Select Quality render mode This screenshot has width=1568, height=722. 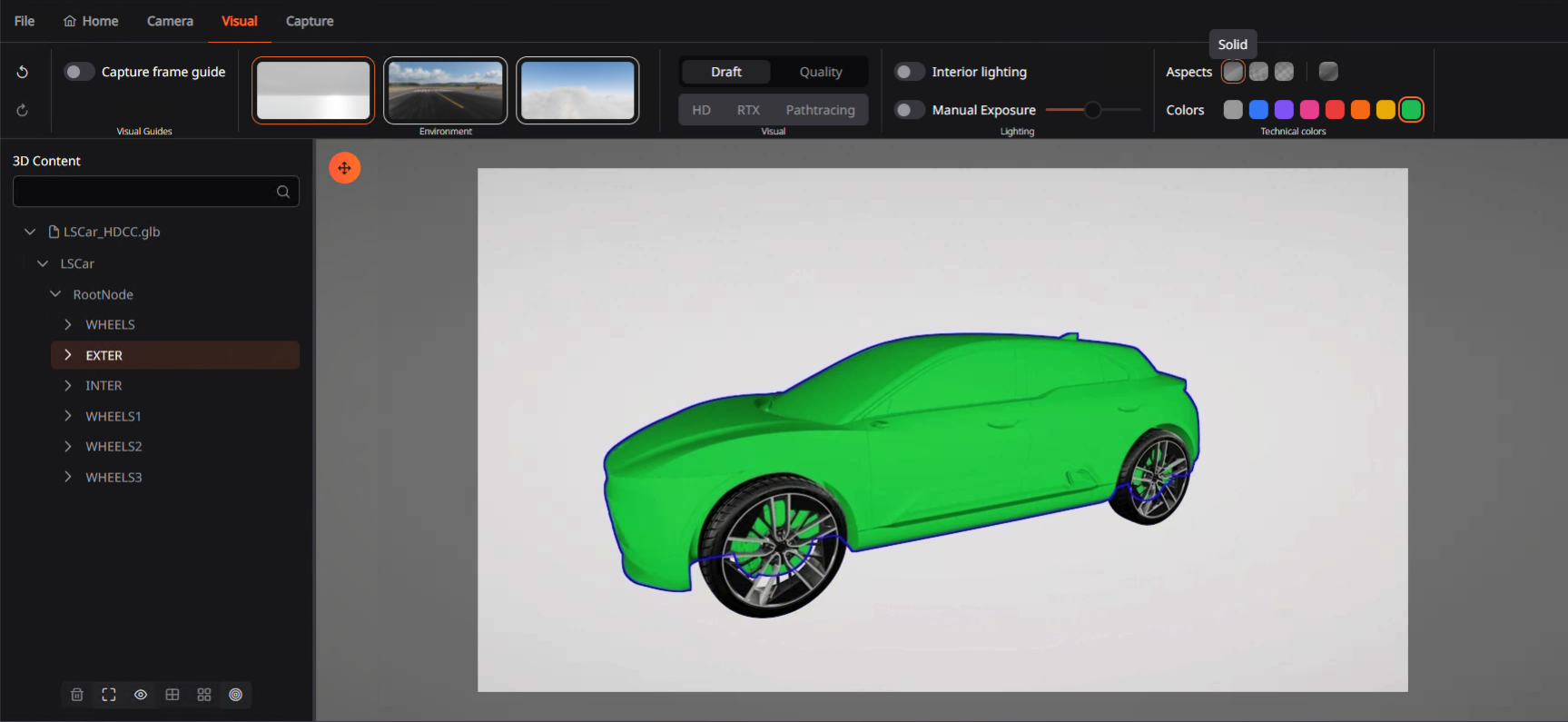pos(821,72)
